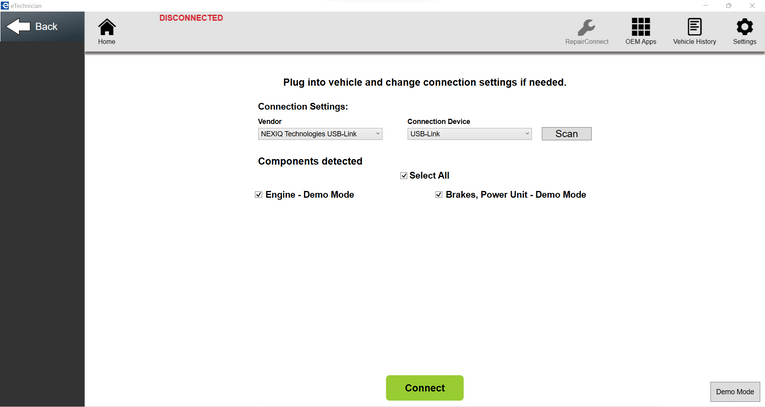Maximize the eTechnician window

coord(727,5)
